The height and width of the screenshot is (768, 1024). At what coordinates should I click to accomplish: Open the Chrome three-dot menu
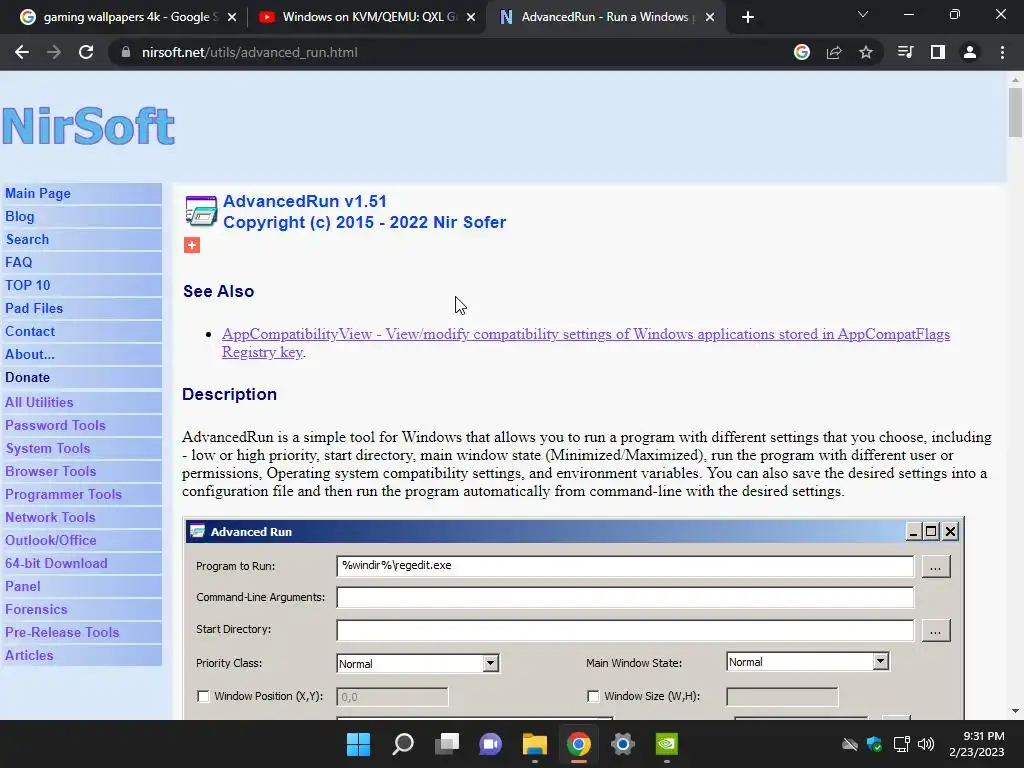pyautogui.click(x=1002, y=52)
